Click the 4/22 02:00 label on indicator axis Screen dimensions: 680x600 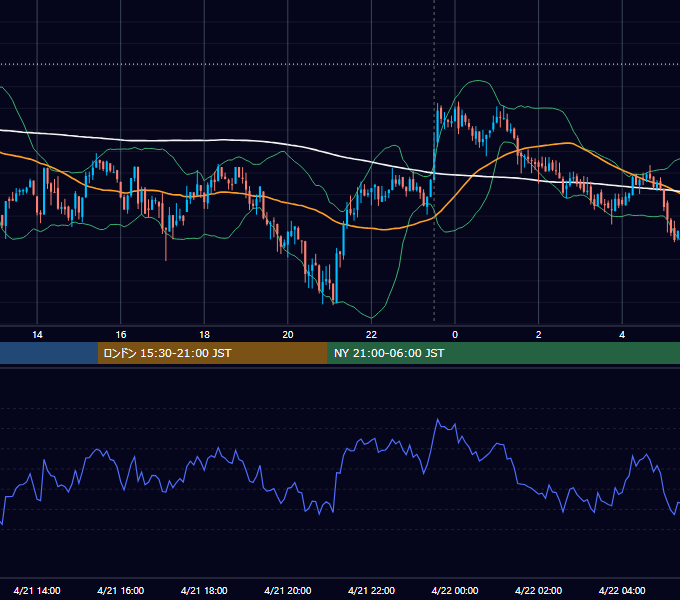(x=539, y=590)
